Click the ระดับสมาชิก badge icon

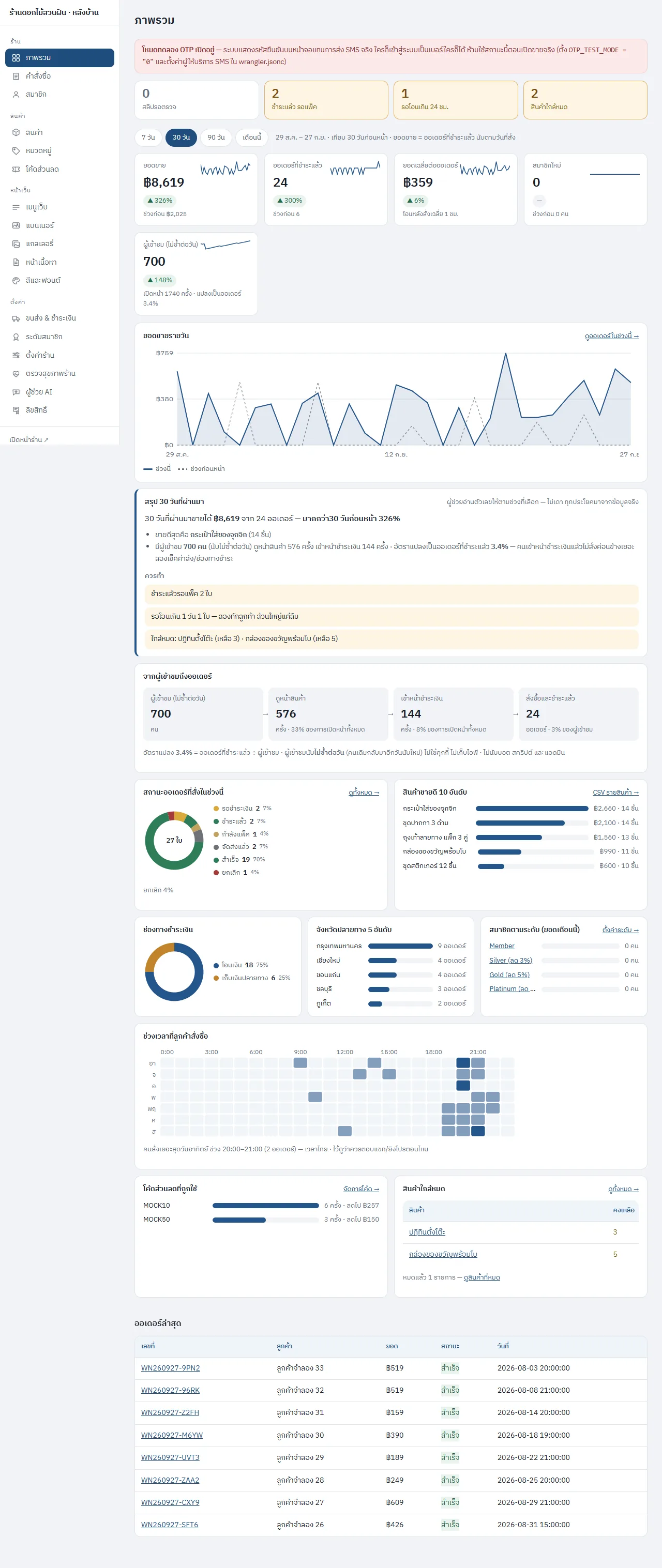click(16, 337)
